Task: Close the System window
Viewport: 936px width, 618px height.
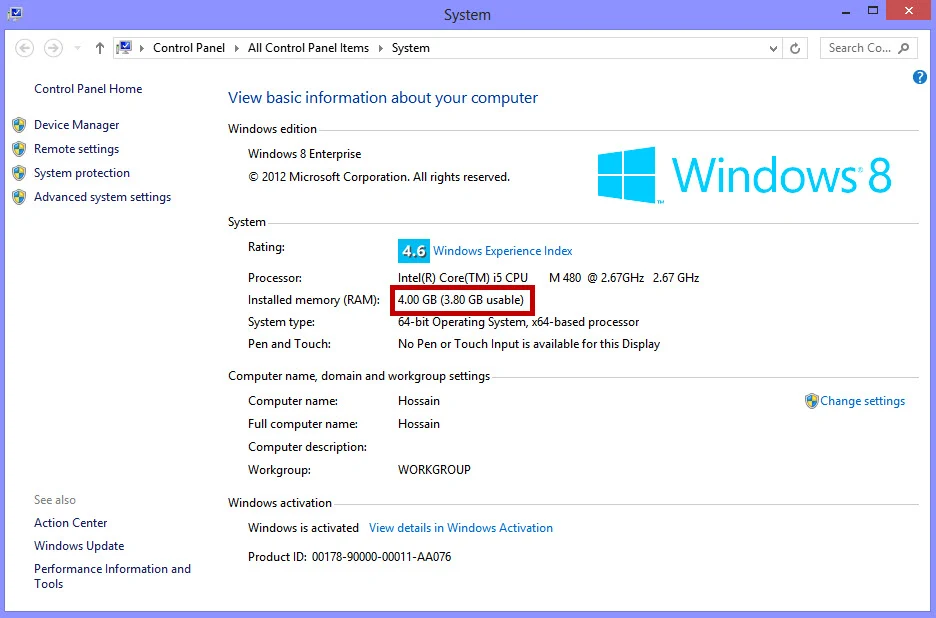Action: pyautogui.click(x=909, y=10)
